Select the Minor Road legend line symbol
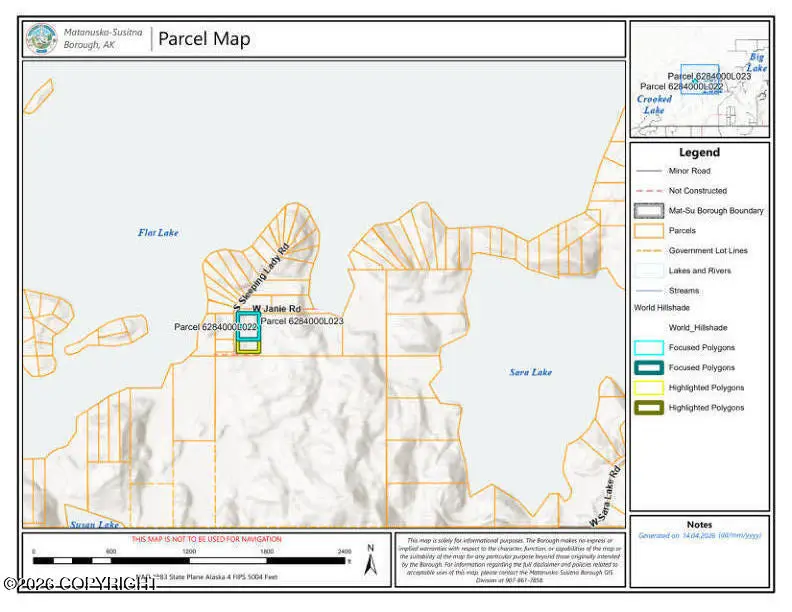This screenshot has height=612, width=792. (x=648, y=171)
